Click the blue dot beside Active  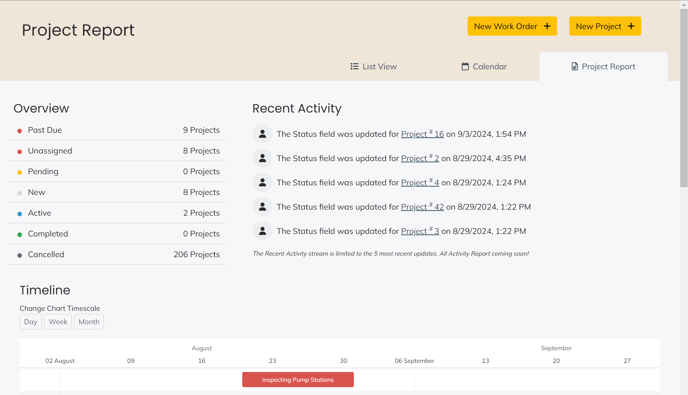point(19,214)
